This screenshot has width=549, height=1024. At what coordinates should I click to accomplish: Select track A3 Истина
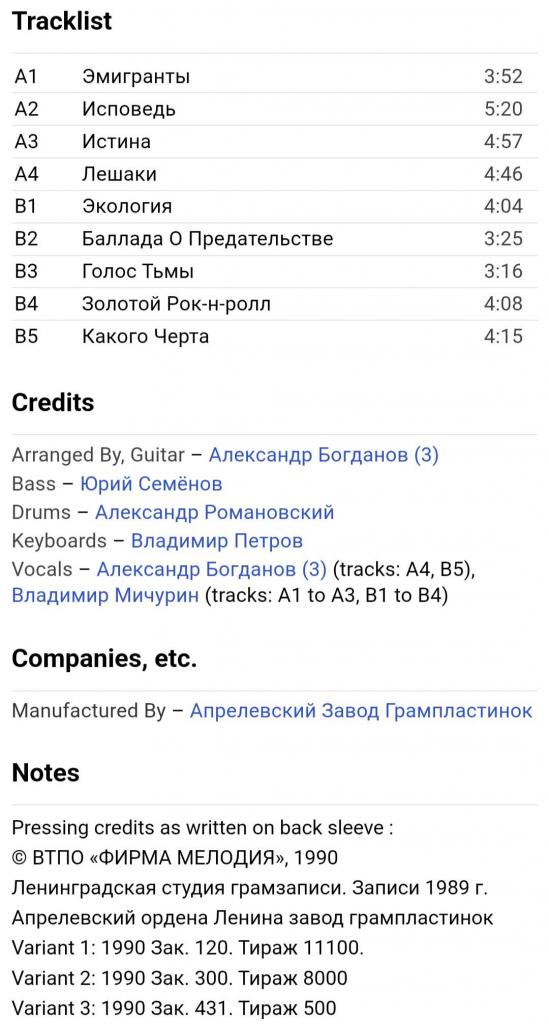[x=275, y=142]
